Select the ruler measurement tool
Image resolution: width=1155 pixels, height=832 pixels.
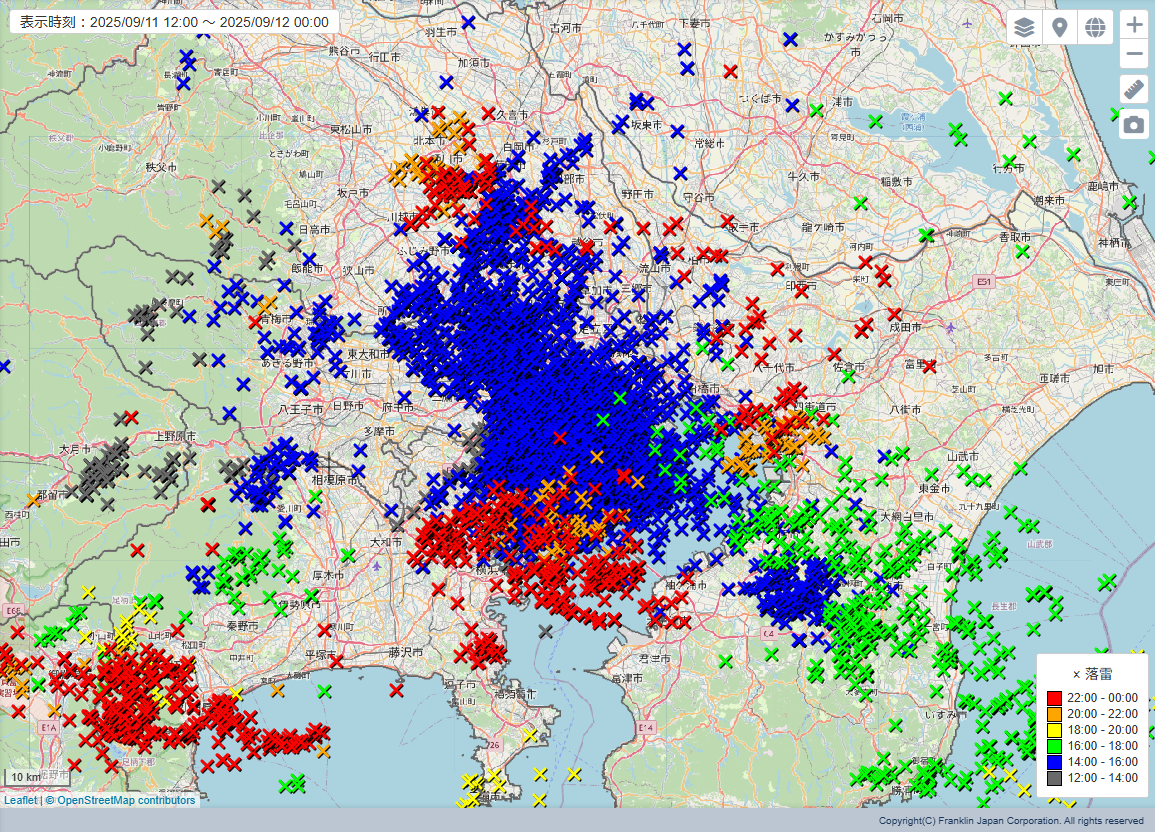(1134, 89)
